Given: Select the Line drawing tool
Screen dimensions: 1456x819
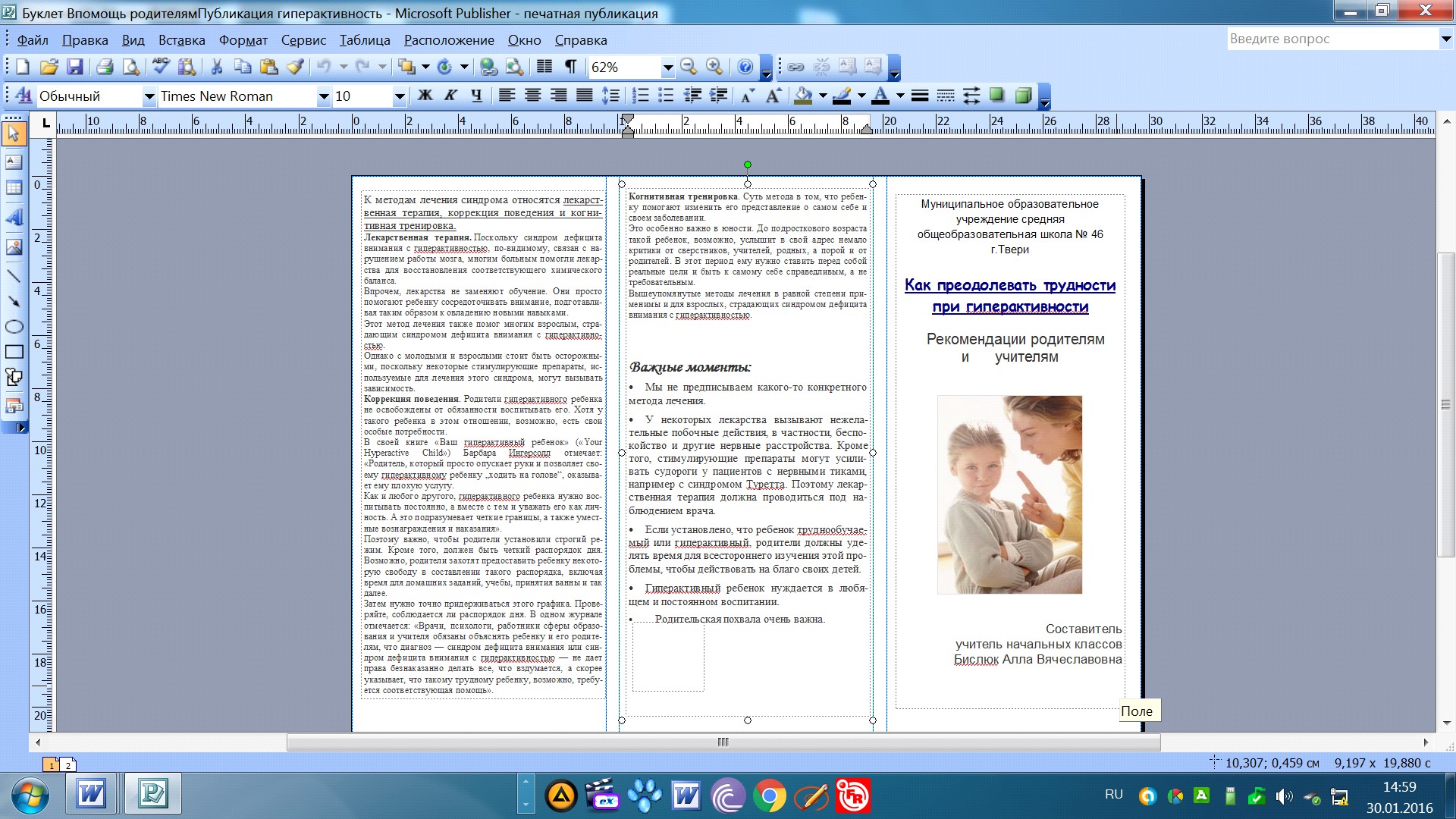Looking at the screenshot, I should [x=14, y=276].
